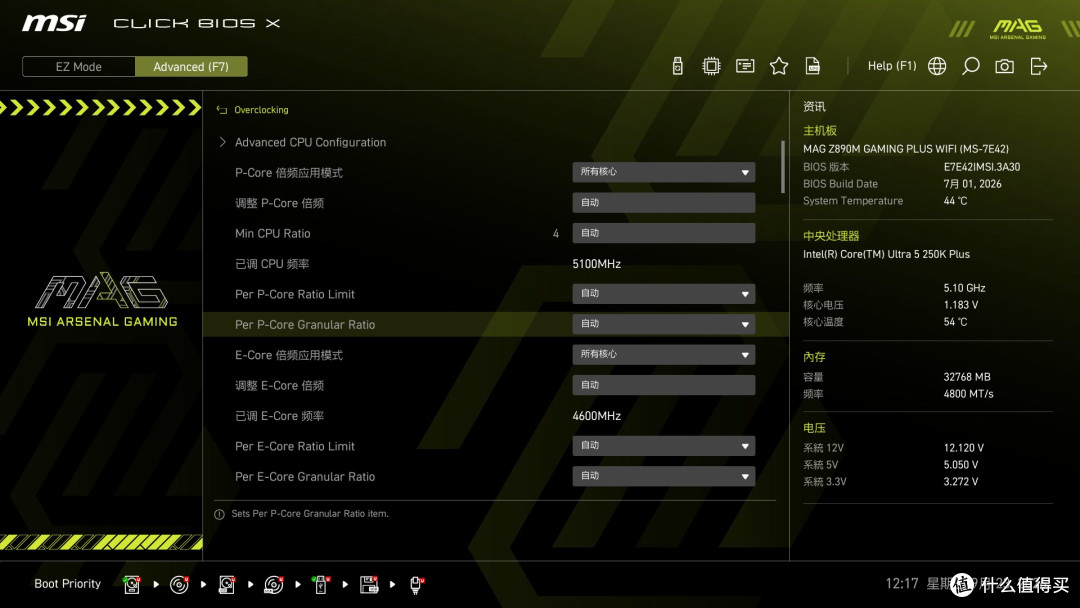
Task: Open Favorites via the star icon
Action: 779,66
